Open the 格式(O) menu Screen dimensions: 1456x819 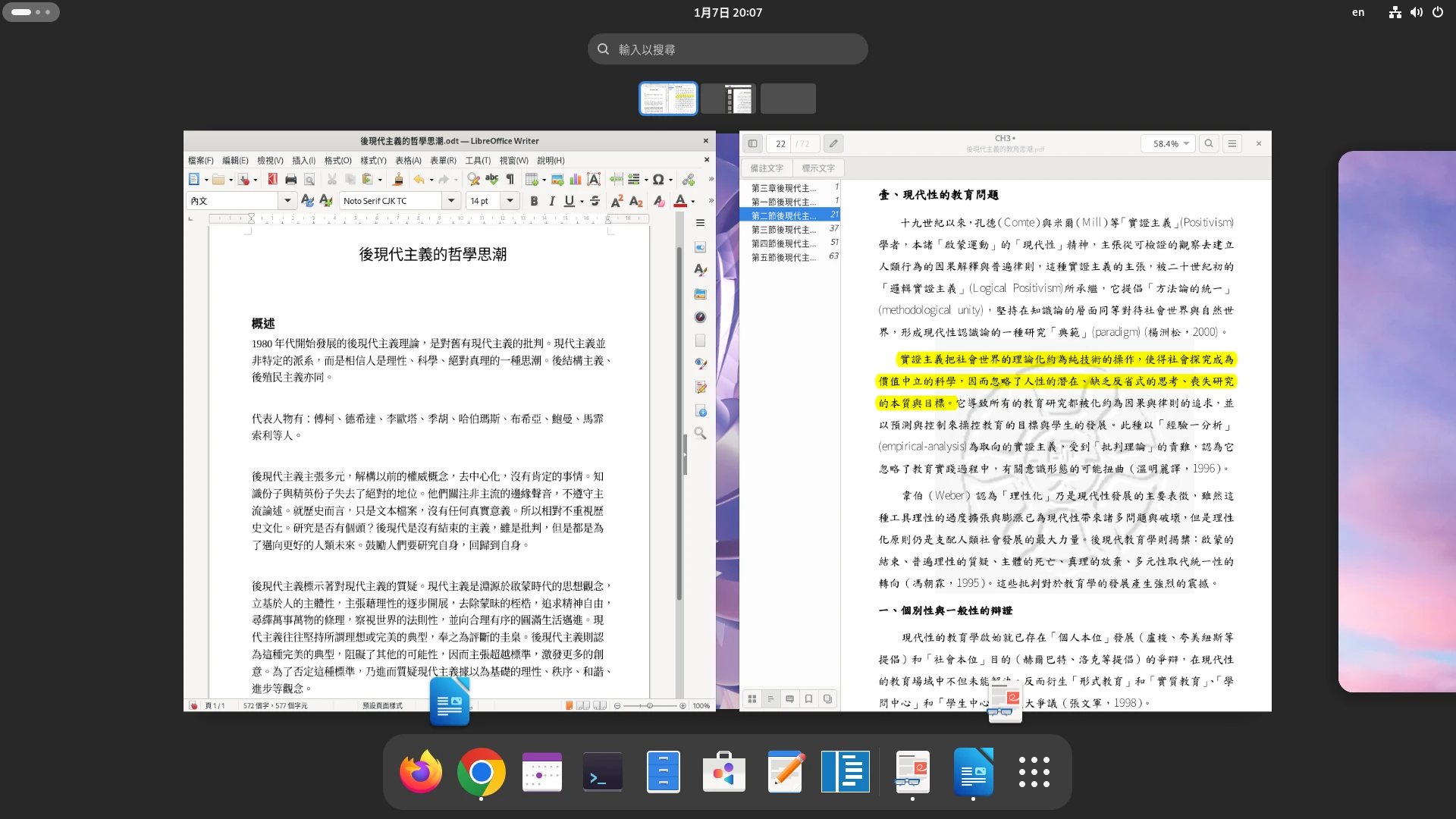pyautogui.click(x=337, y=161)
